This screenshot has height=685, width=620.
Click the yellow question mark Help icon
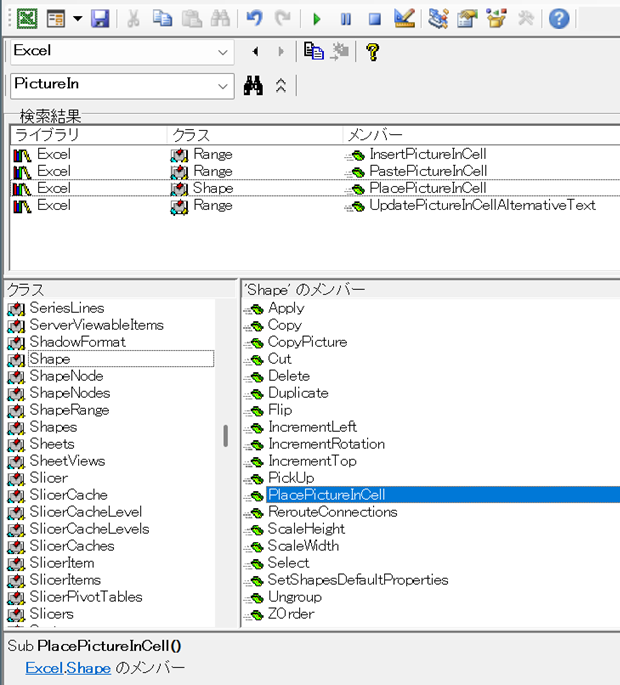373,52
